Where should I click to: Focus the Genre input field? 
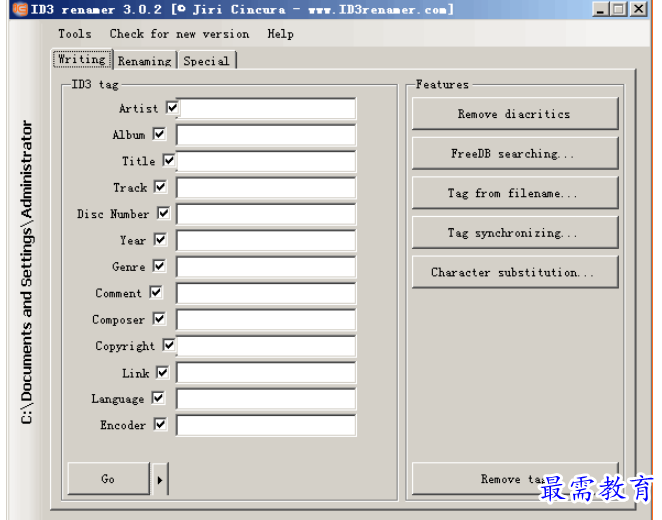pos(266,267)
